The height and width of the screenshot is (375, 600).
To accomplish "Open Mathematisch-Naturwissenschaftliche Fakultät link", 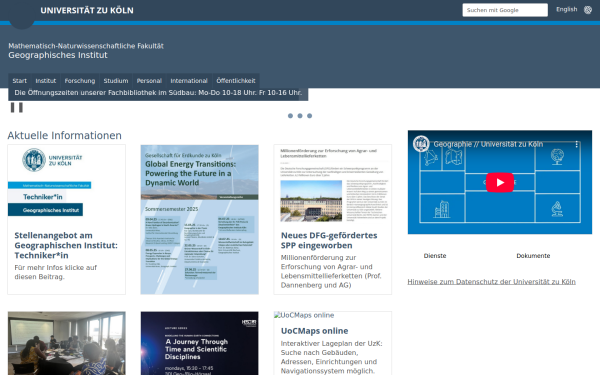I will tap(86, 46).
